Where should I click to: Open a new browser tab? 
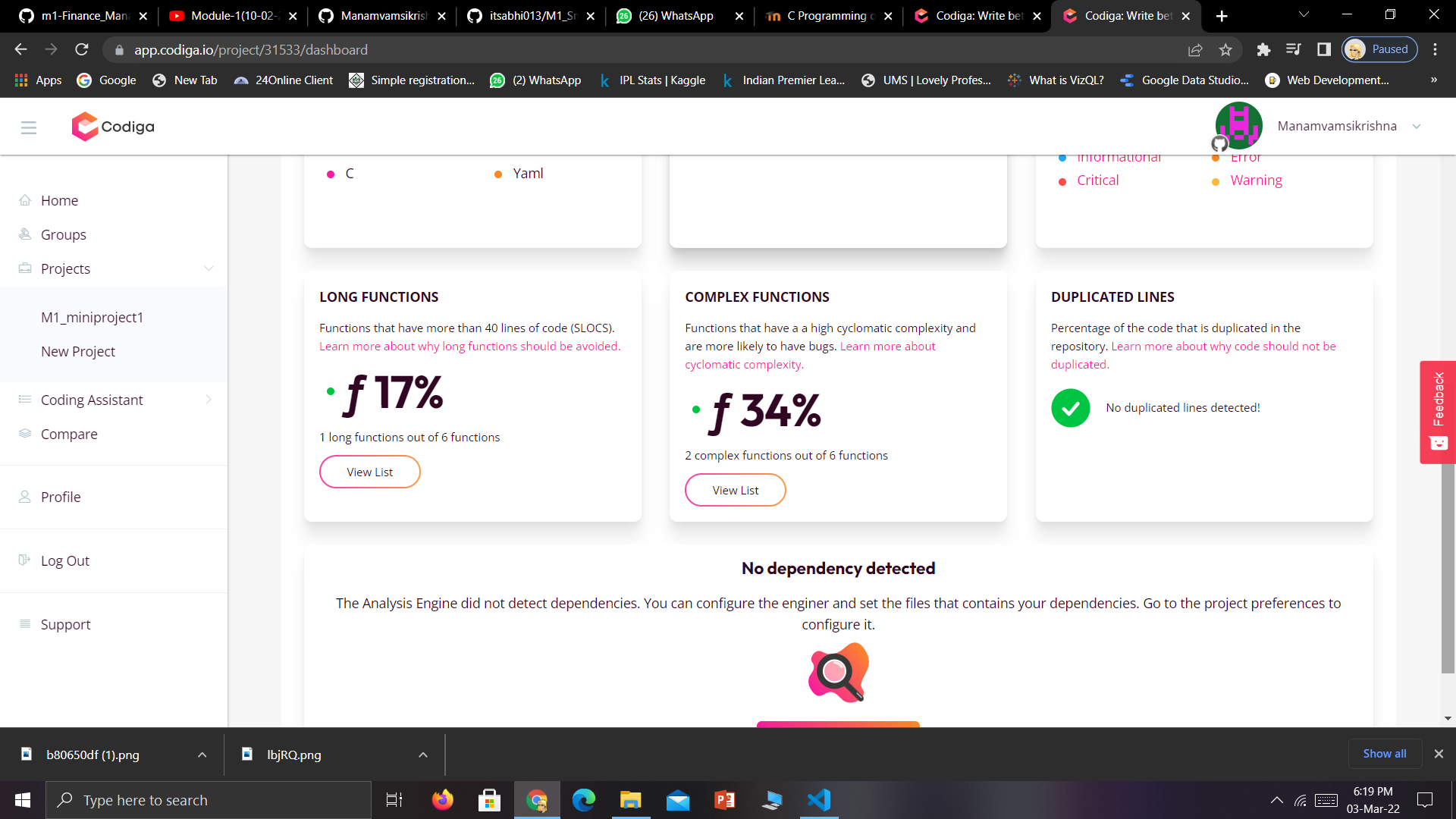click(x=1222, y=16)
